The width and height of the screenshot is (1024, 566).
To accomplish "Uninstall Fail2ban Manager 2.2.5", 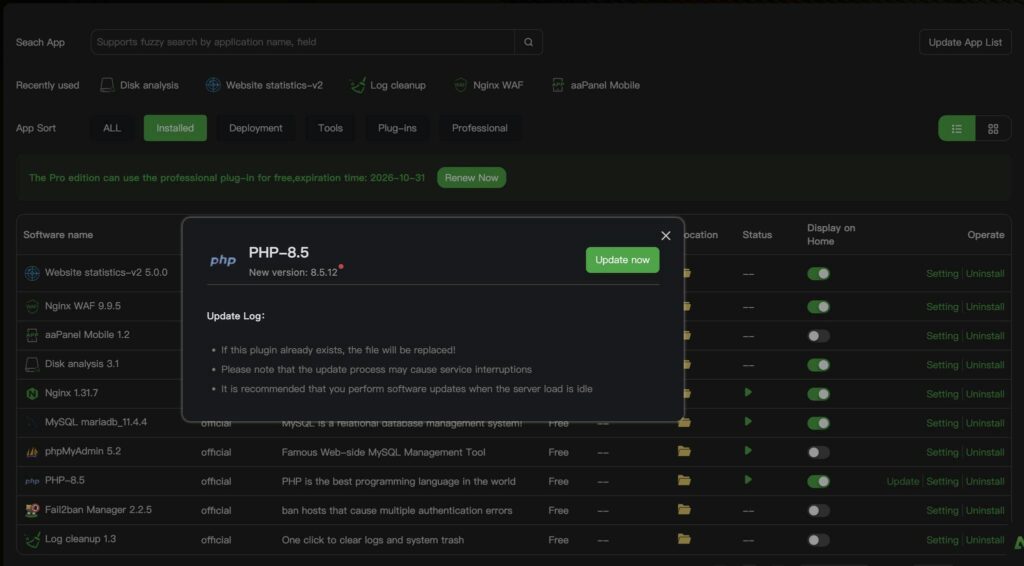I will (x=985, y=511).
